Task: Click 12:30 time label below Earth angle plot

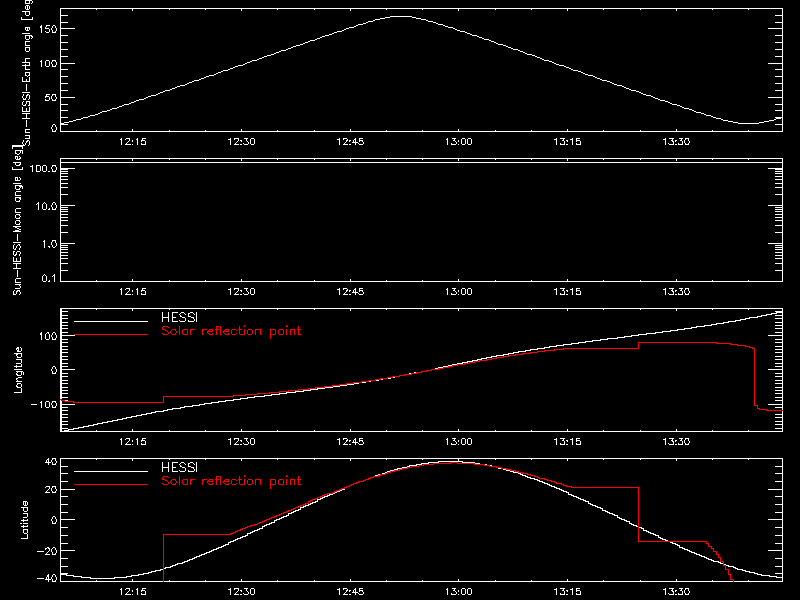Action: tap(241, 142)
